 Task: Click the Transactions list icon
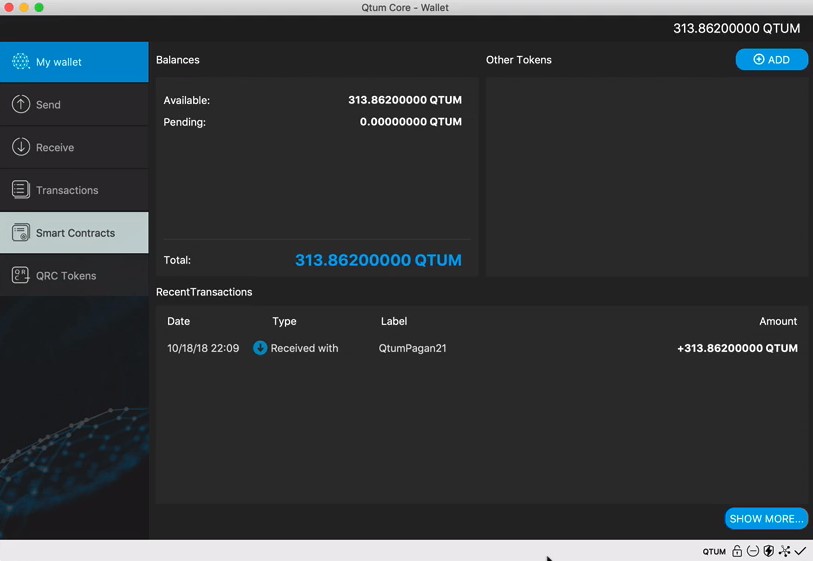[21, 190]
